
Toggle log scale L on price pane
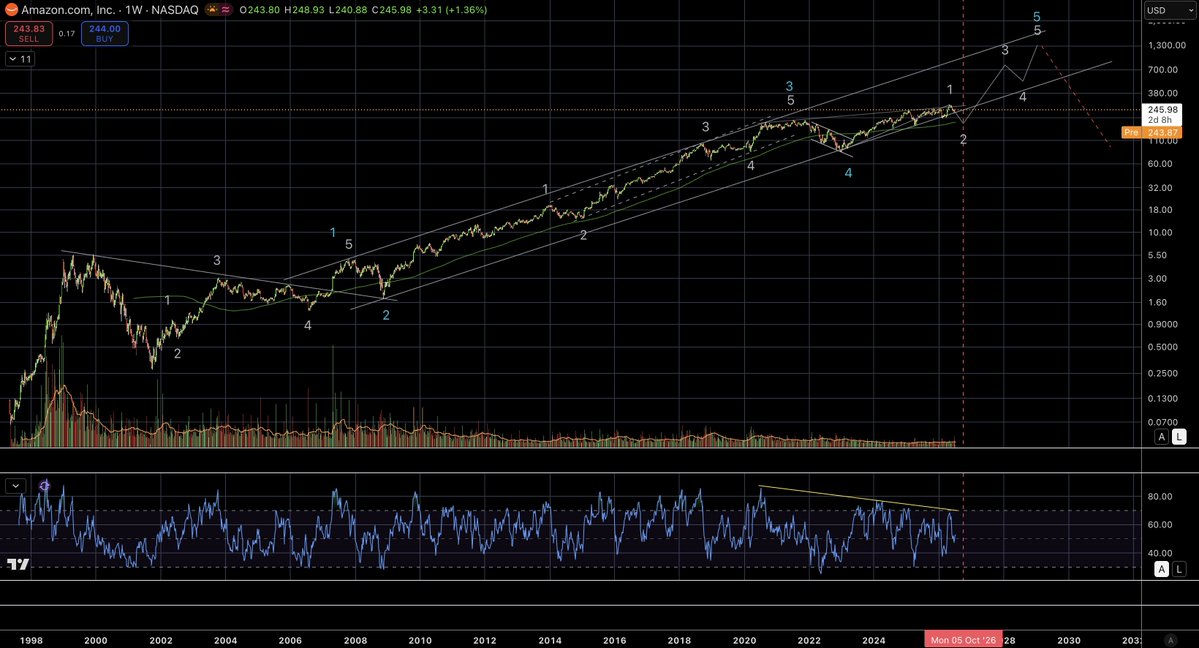click(x=1179, y=437)
